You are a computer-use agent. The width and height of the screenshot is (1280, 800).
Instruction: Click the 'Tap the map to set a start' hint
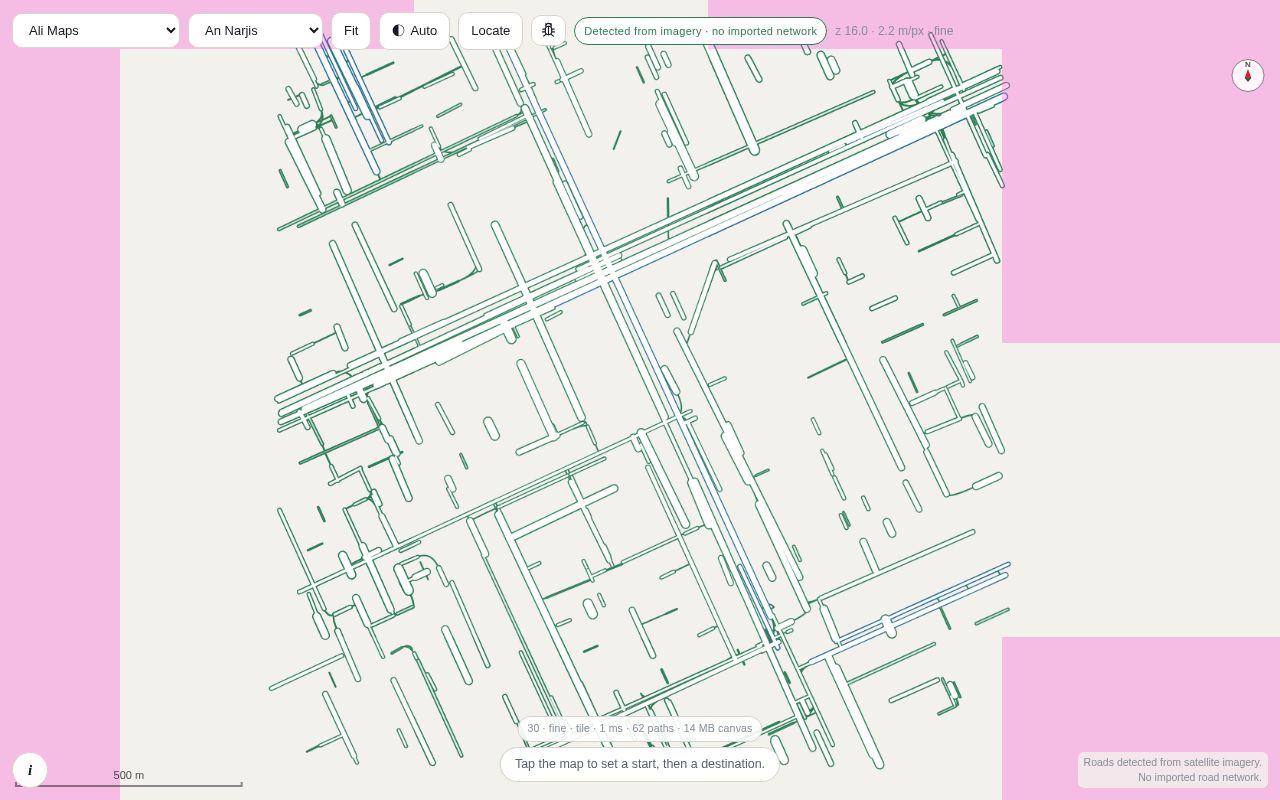pyautogui.click(x=640, y=764)
